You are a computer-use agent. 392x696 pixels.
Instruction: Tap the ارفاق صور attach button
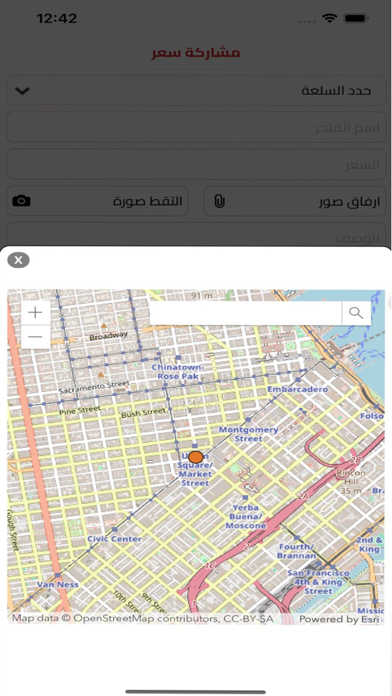295,201
